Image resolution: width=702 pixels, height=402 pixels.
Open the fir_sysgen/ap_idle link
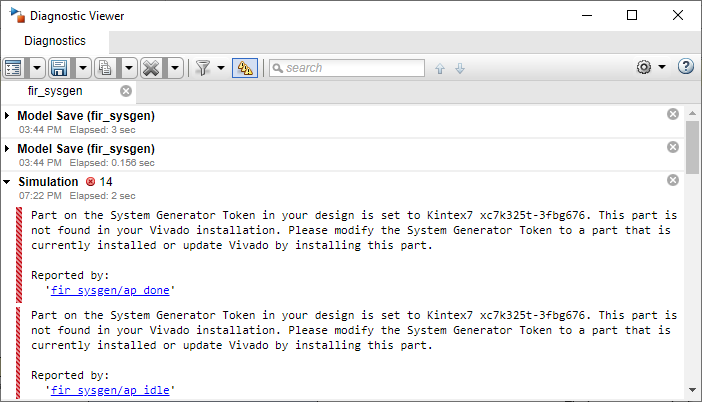coord(110,390)
